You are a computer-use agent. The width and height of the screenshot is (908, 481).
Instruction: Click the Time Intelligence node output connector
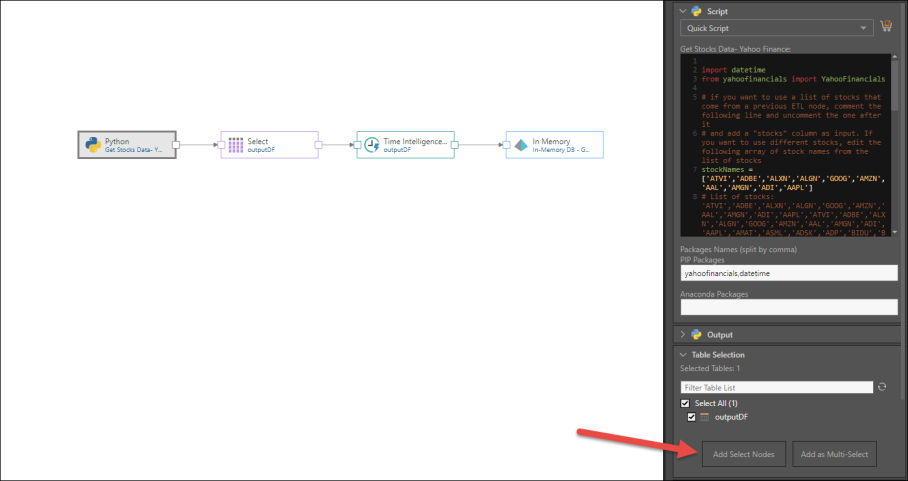coord(455,145)
